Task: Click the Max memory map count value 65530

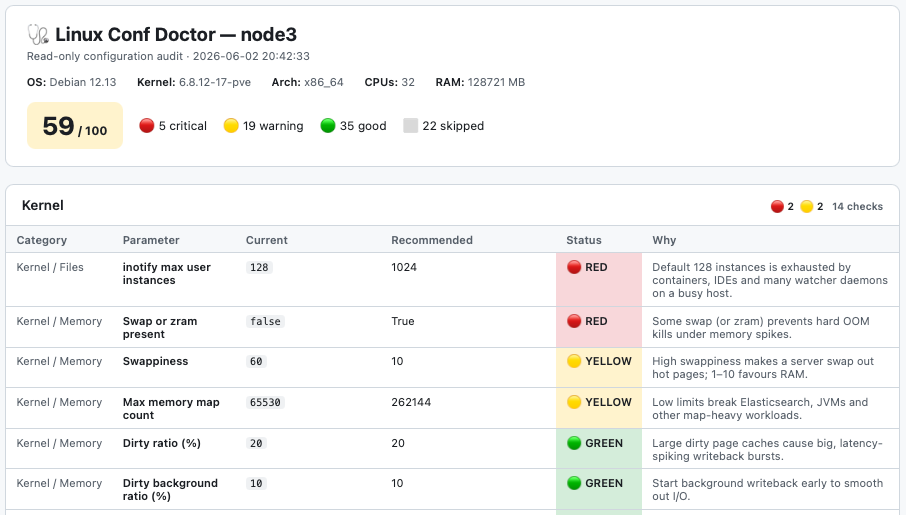Action: click(x=265, y=402)
